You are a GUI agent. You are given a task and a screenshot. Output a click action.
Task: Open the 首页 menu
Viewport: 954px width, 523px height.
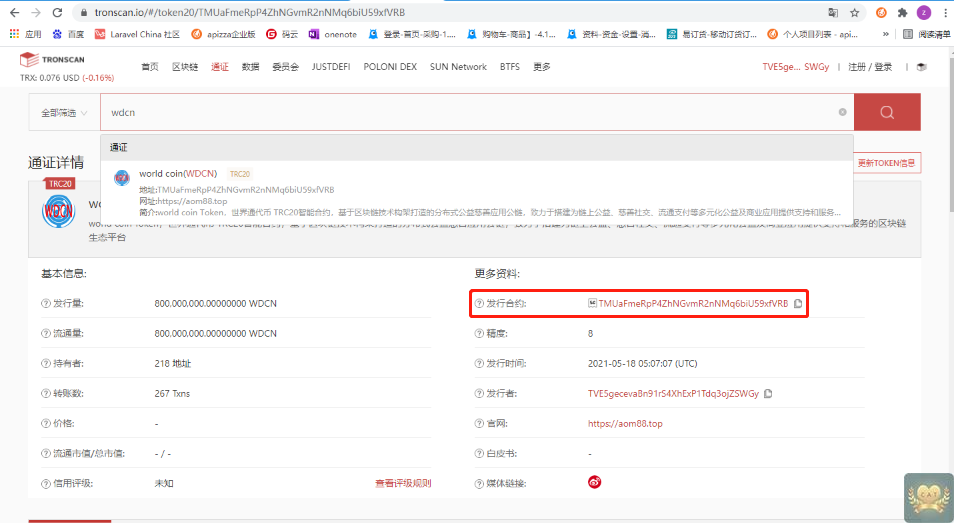click(x=150, y=67)
